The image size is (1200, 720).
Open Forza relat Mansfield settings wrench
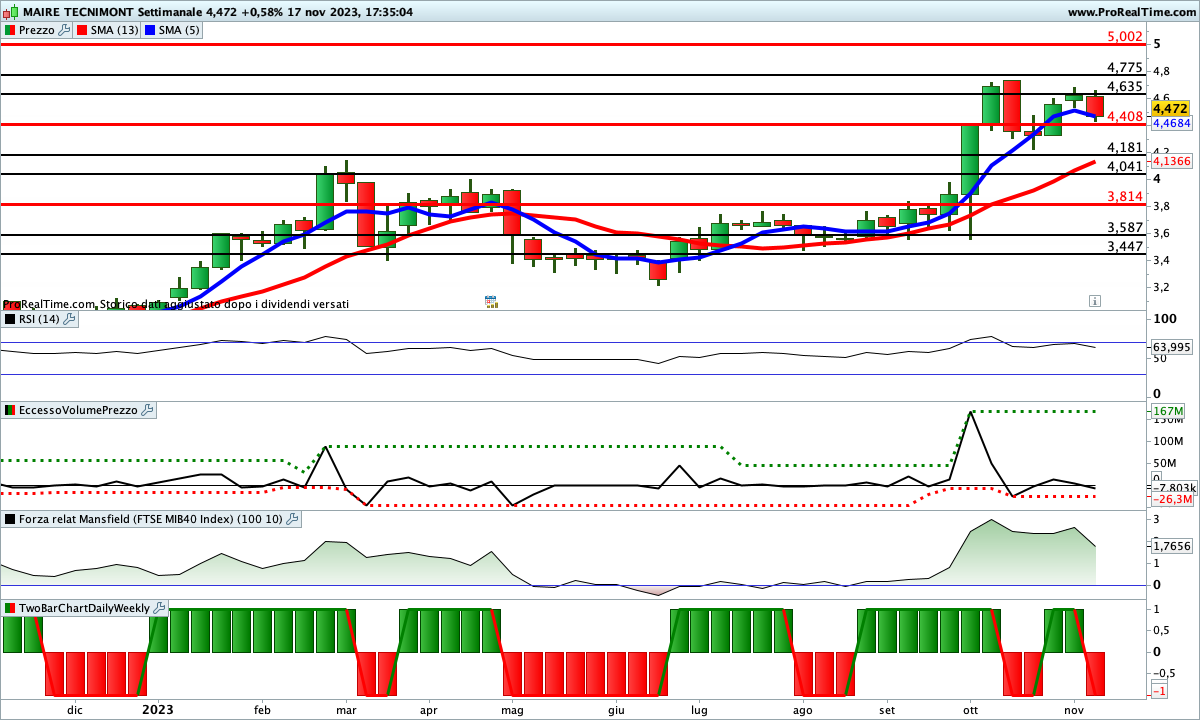point(292,519)
